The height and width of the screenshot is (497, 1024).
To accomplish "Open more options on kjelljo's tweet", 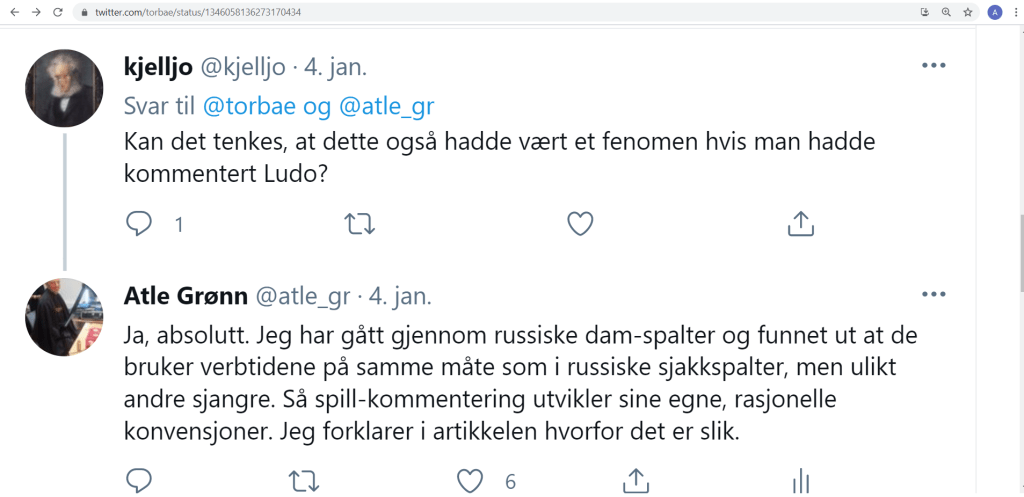I will pos(932,66).
